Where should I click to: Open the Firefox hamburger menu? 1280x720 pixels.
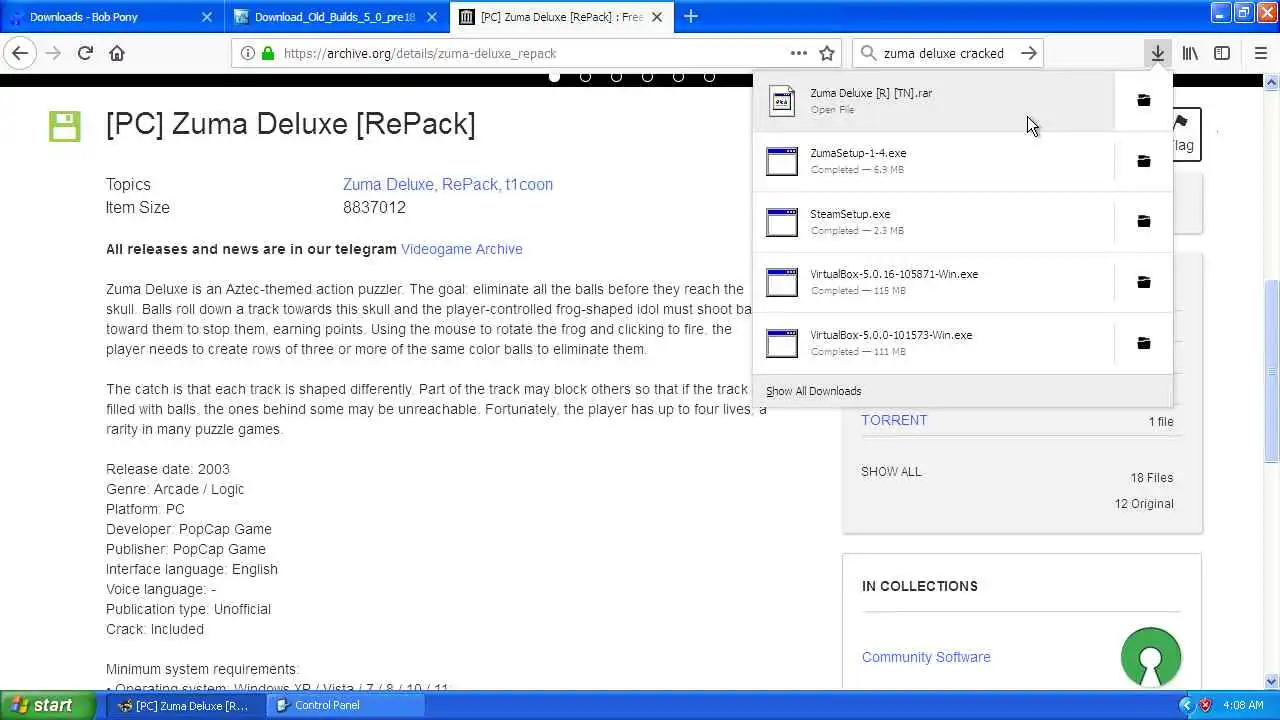click(1260, 53)
